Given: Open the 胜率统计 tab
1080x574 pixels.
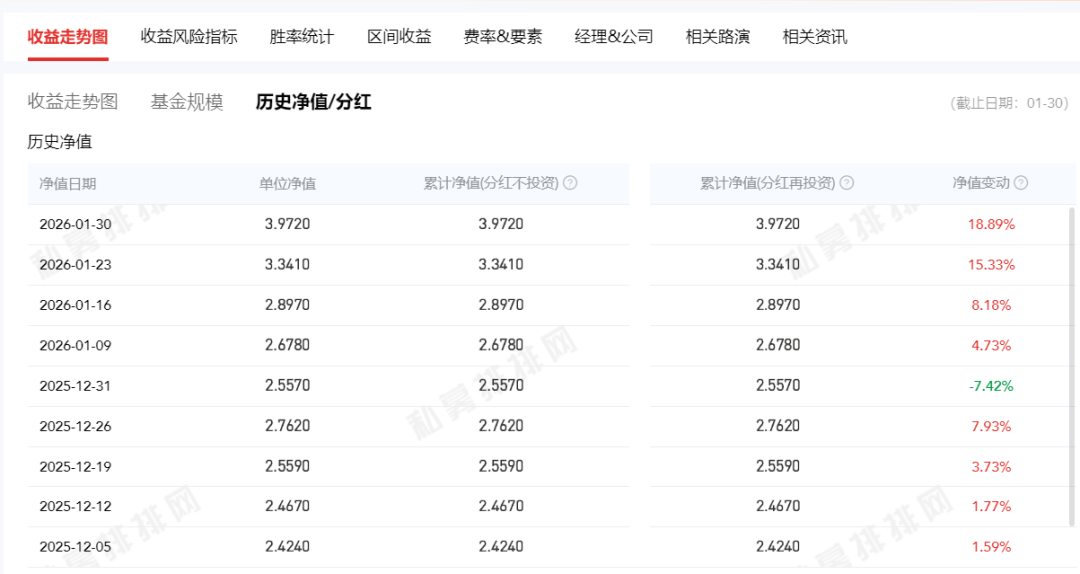Looking at the screenshot, I should click(x=302, y=37).
